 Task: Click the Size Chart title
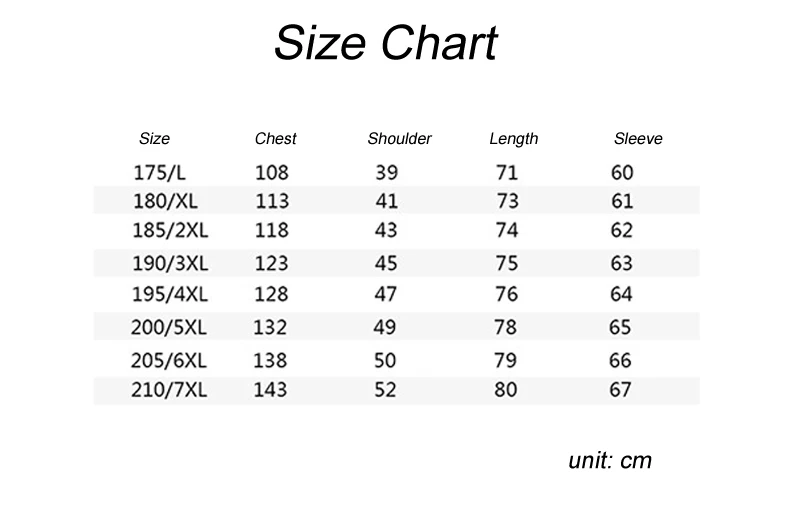(386, 43)
